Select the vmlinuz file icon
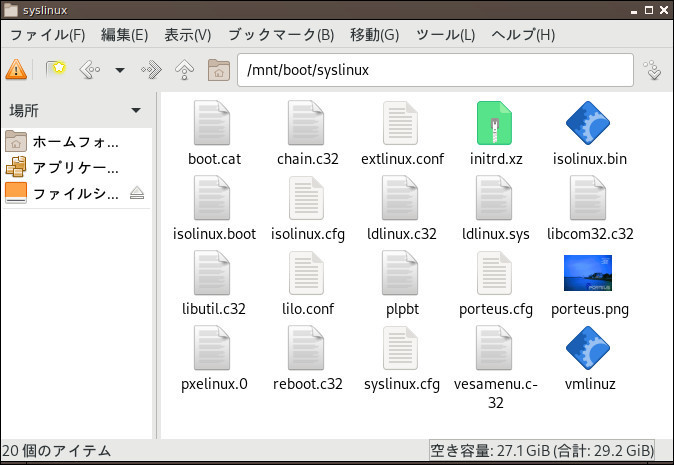Image resolution: width=674 pixels, height=465 pixels. click(588, 347)
